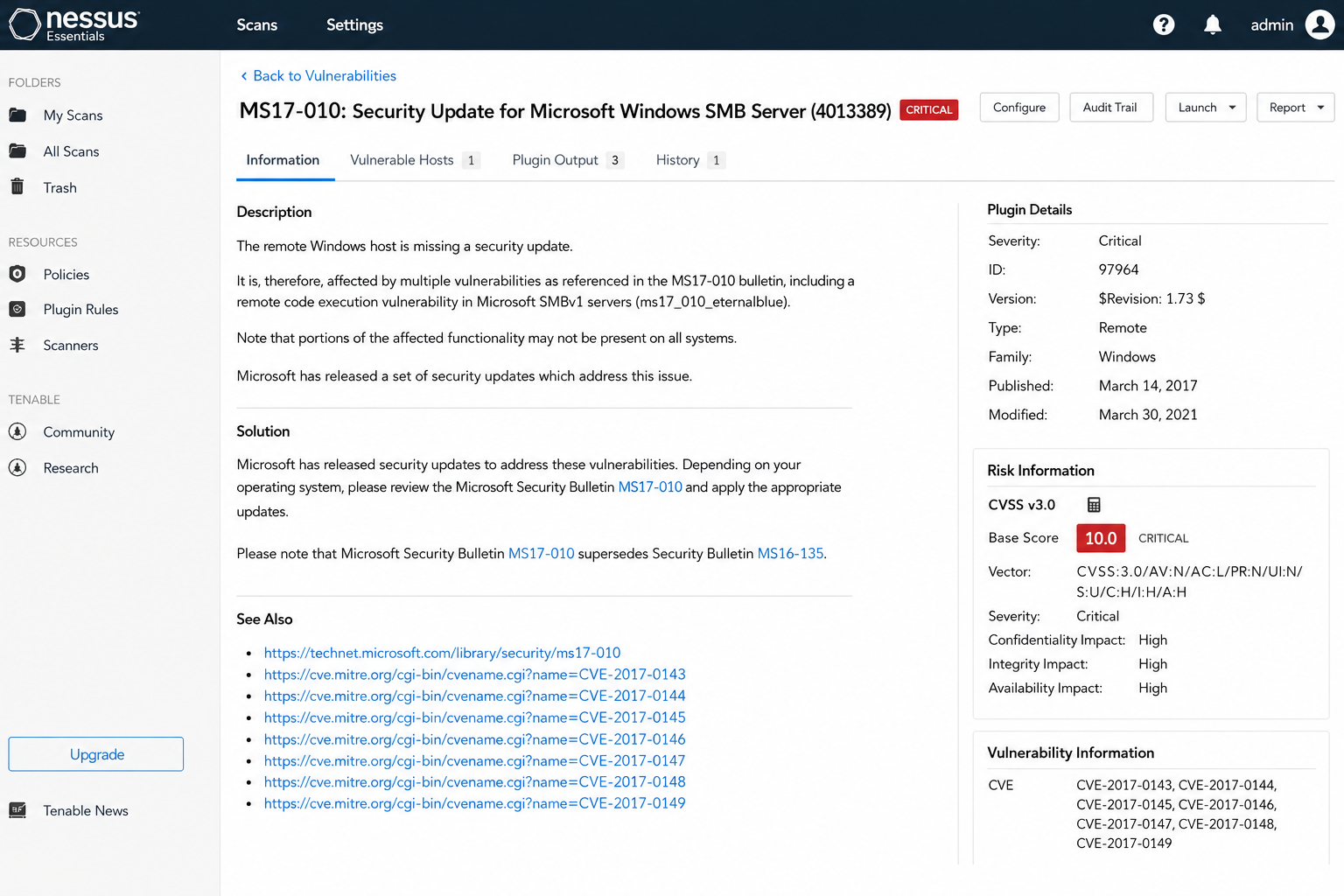This screenshot has width=1344, height=896.
Task: Switch to the History tab
Action: pyautogui.click(x=690, y=160)
